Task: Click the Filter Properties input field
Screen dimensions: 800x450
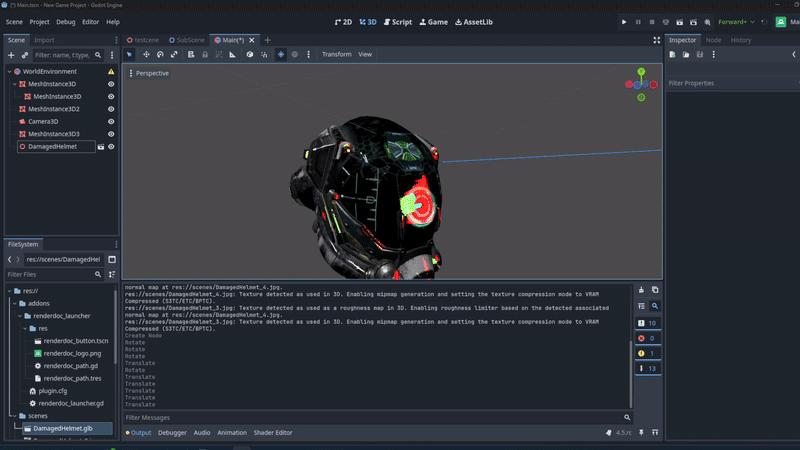Action: click(x=730, y=83)
